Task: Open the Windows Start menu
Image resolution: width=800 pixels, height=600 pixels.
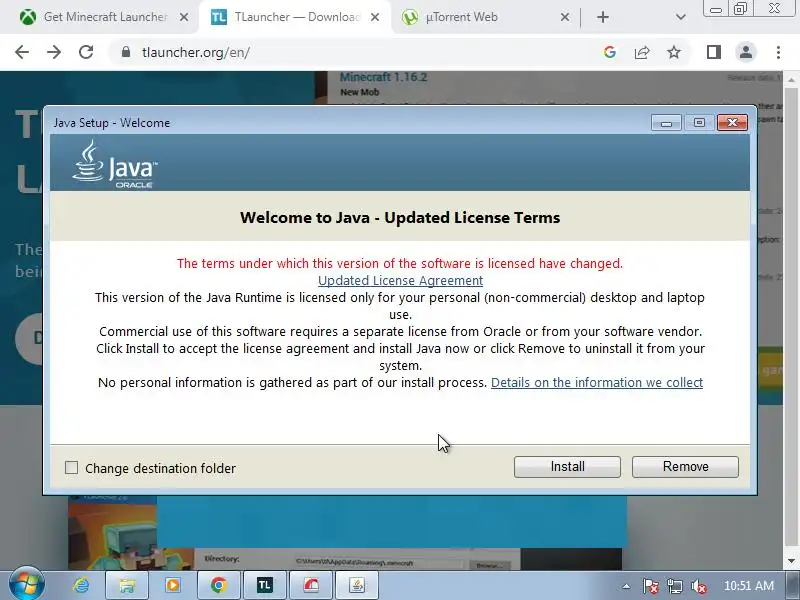Action: click(x=27, y=584)
